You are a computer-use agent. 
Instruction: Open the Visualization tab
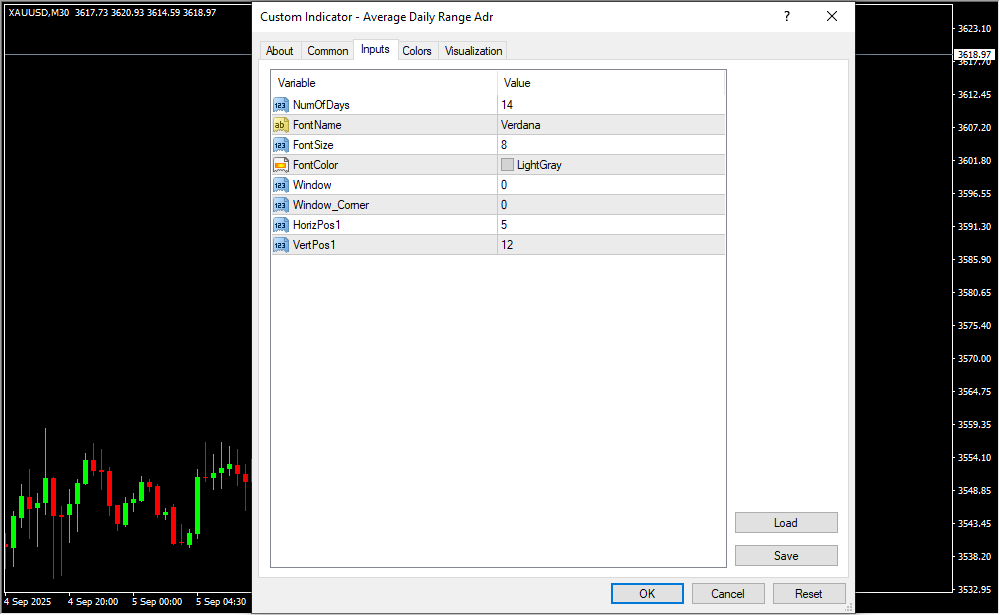coord(474,51)
